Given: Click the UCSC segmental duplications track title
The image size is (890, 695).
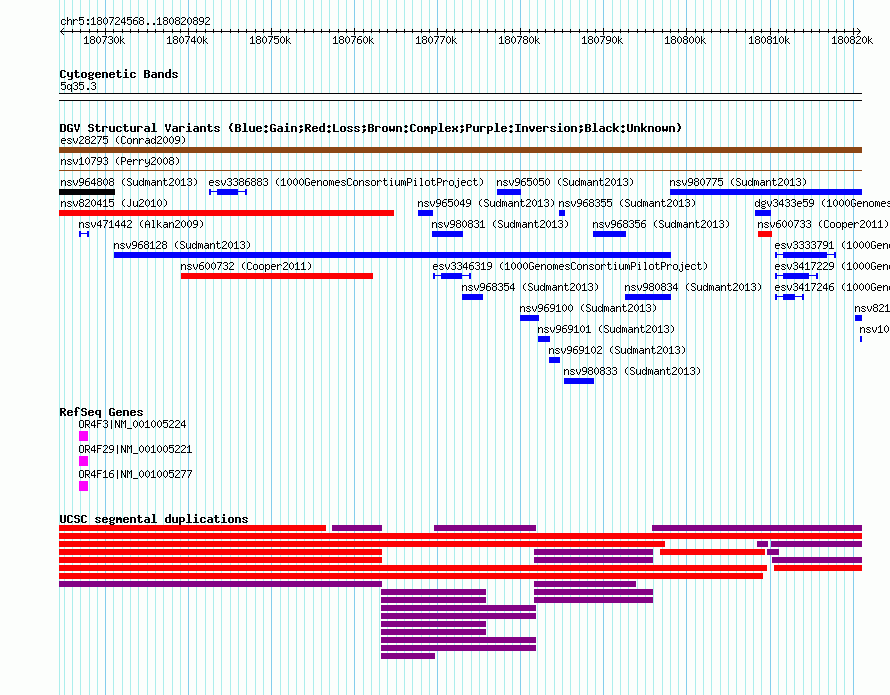Looking at the screenshot, I should [154, 519].
